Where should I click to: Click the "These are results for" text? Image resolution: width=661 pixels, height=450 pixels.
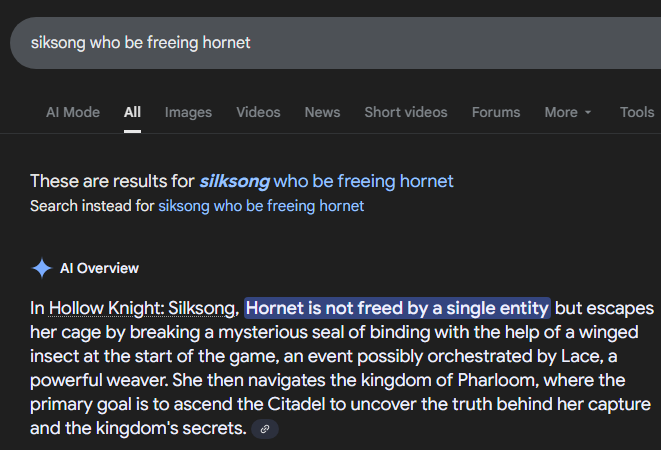point(112,181)
